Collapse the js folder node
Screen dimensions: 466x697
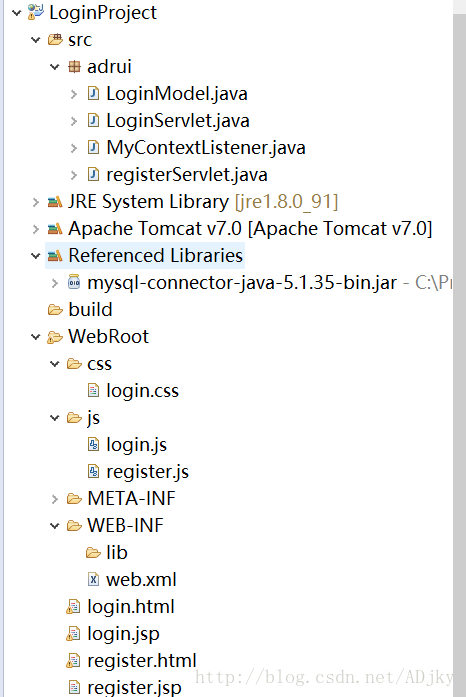(x=55, y=418)
